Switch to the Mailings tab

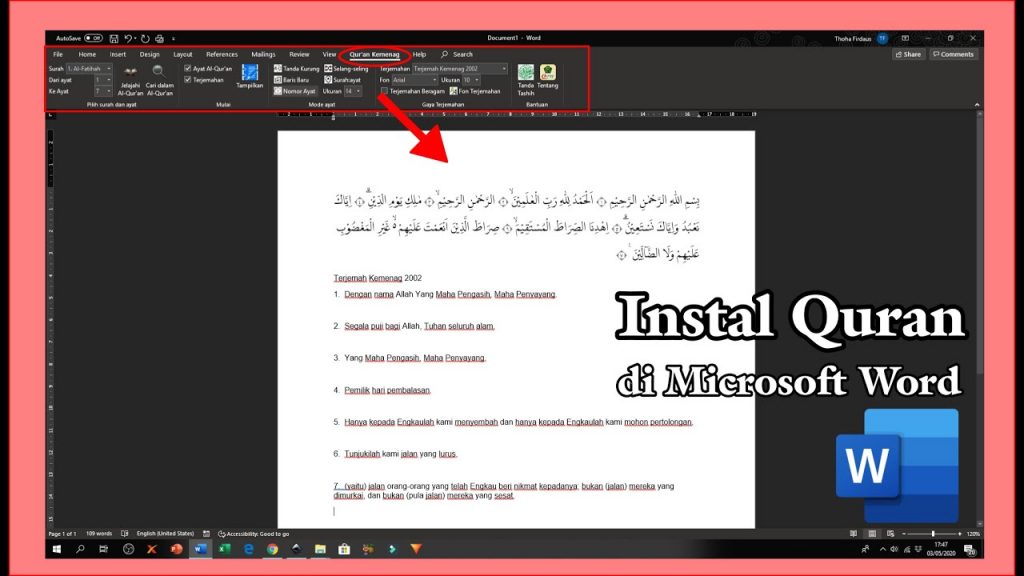pos(263,54)
